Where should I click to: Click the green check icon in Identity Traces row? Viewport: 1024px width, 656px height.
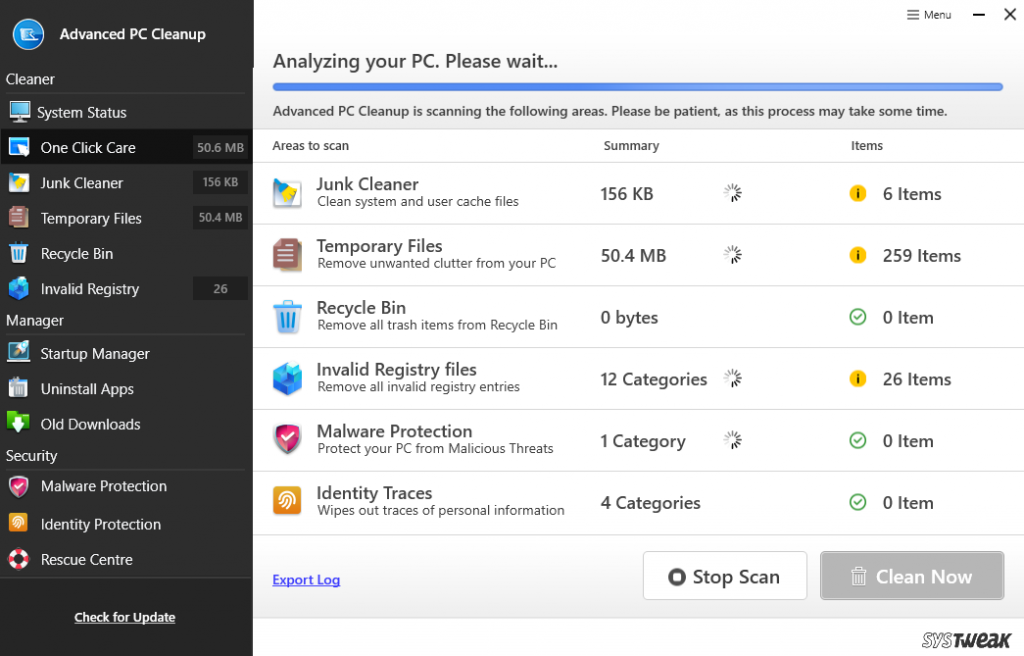(857, 502)
